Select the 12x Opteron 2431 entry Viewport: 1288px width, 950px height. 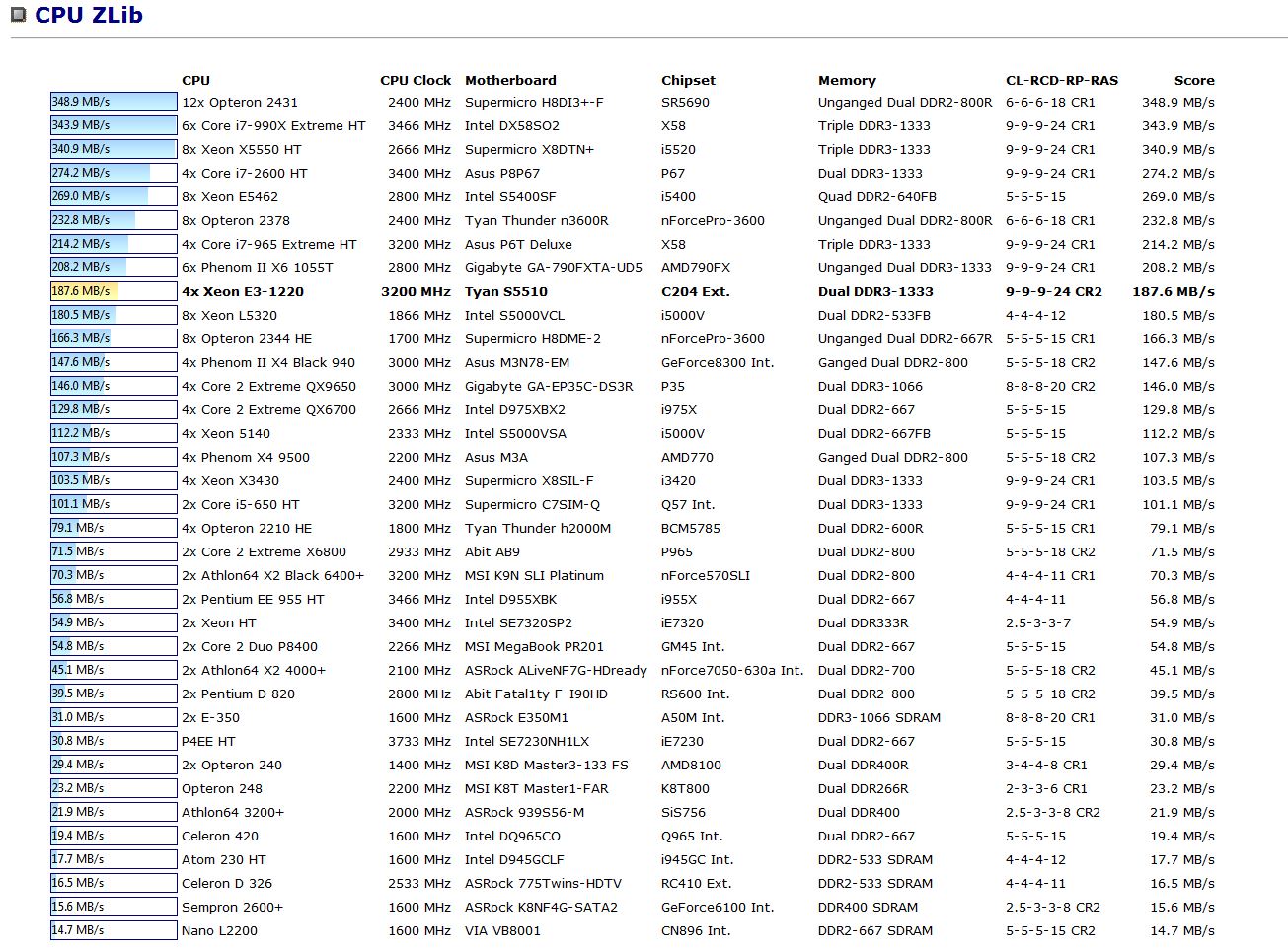(240, 102)
